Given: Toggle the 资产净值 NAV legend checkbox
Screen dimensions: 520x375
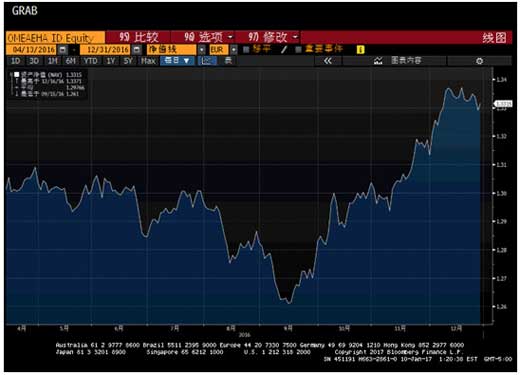Looking at the screenshot, I should [x=17, y=74].
